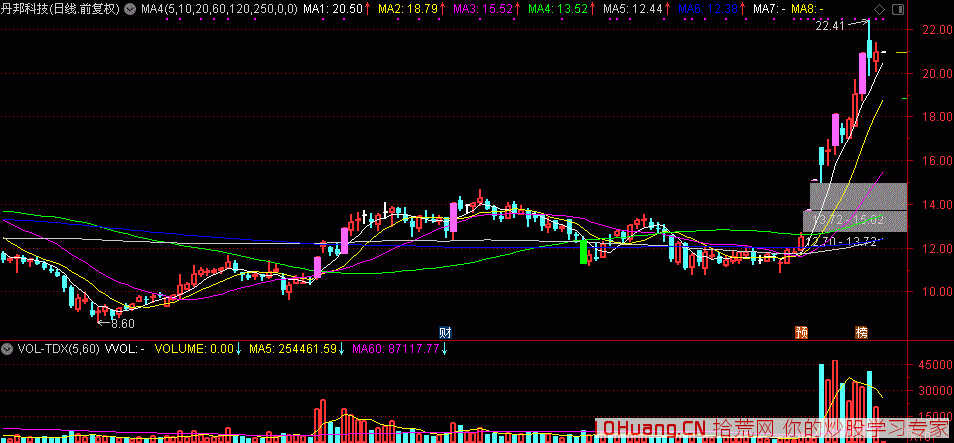This screenshot has height=443, width=954.
Task: Select the upper gray gap zone rectangle
Action: click(x=858, y=196)
